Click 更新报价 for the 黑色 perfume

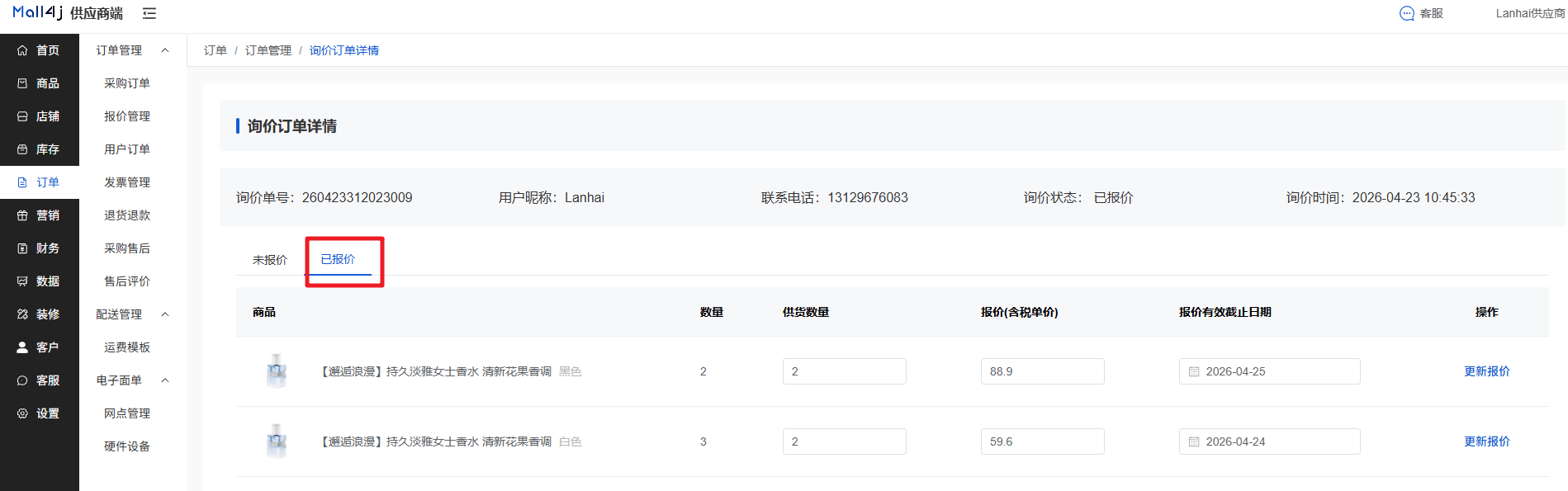pyautogui.click(x=1487, y=371)
